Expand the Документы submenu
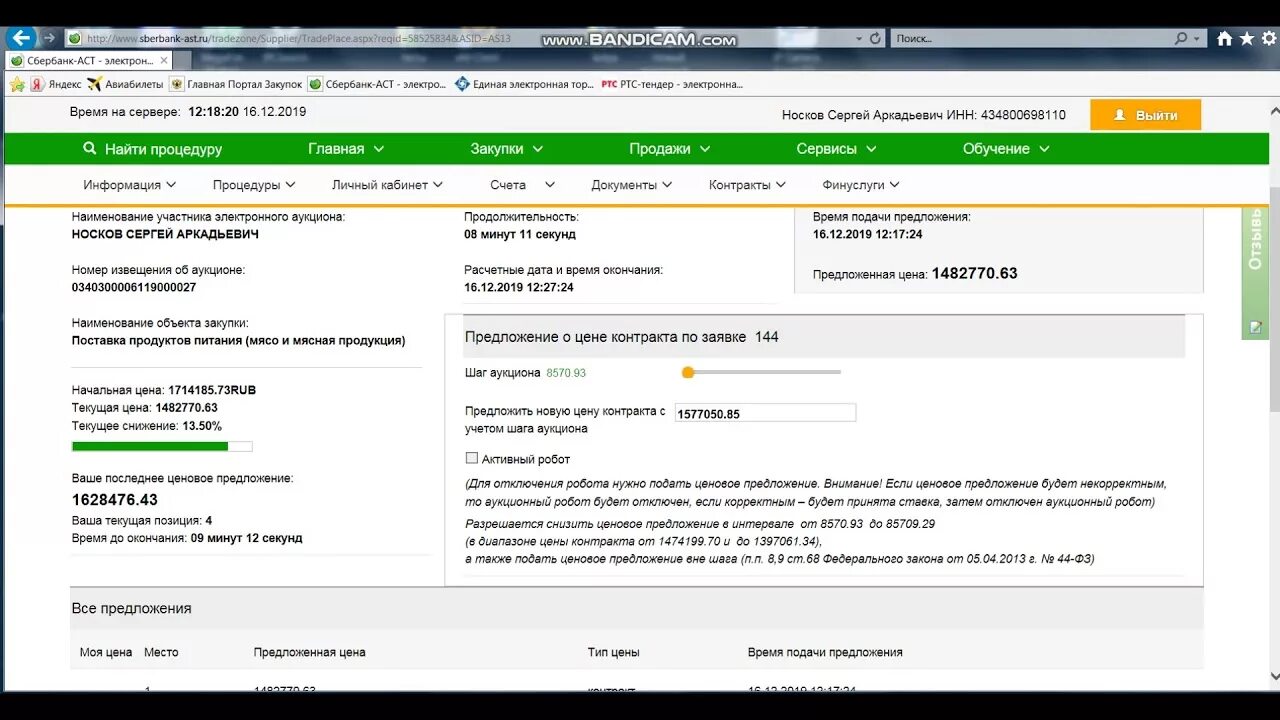The image size is (1280, 720). [632, 185]
